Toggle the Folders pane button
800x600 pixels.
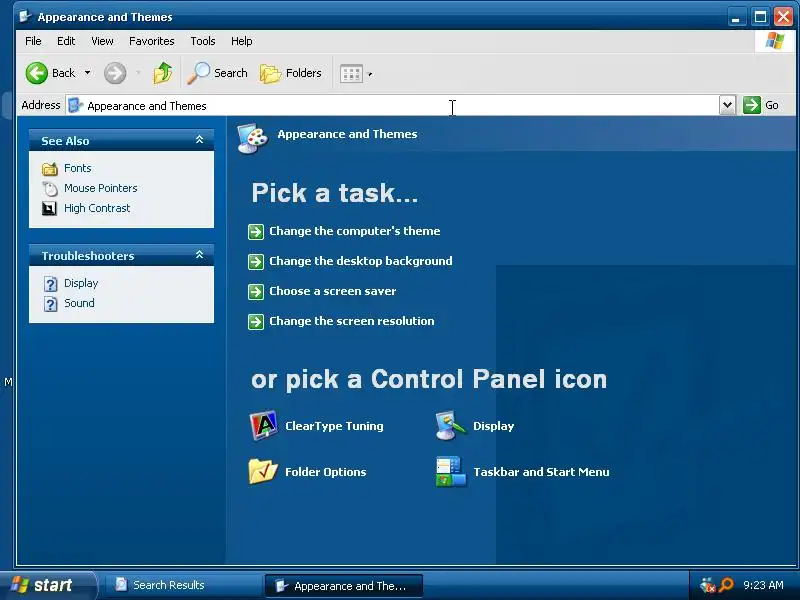tap(291, 73)
